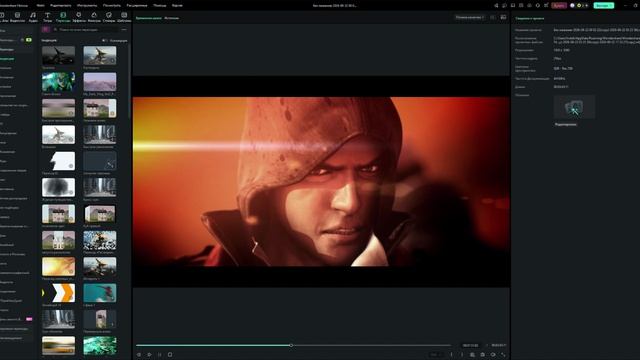Screen dimensions: 640x360
Task: Toggle the green switch in left sidebar
Action: pyautogui.click(x=29, y=40)
